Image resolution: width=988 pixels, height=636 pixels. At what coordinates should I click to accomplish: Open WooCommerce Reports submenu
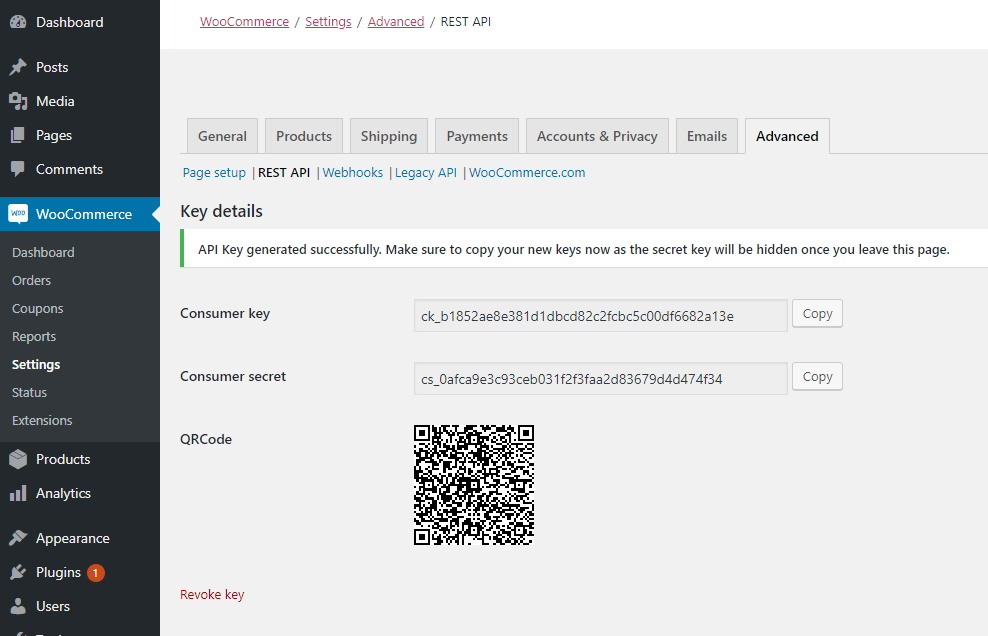[x=33, y=337]
